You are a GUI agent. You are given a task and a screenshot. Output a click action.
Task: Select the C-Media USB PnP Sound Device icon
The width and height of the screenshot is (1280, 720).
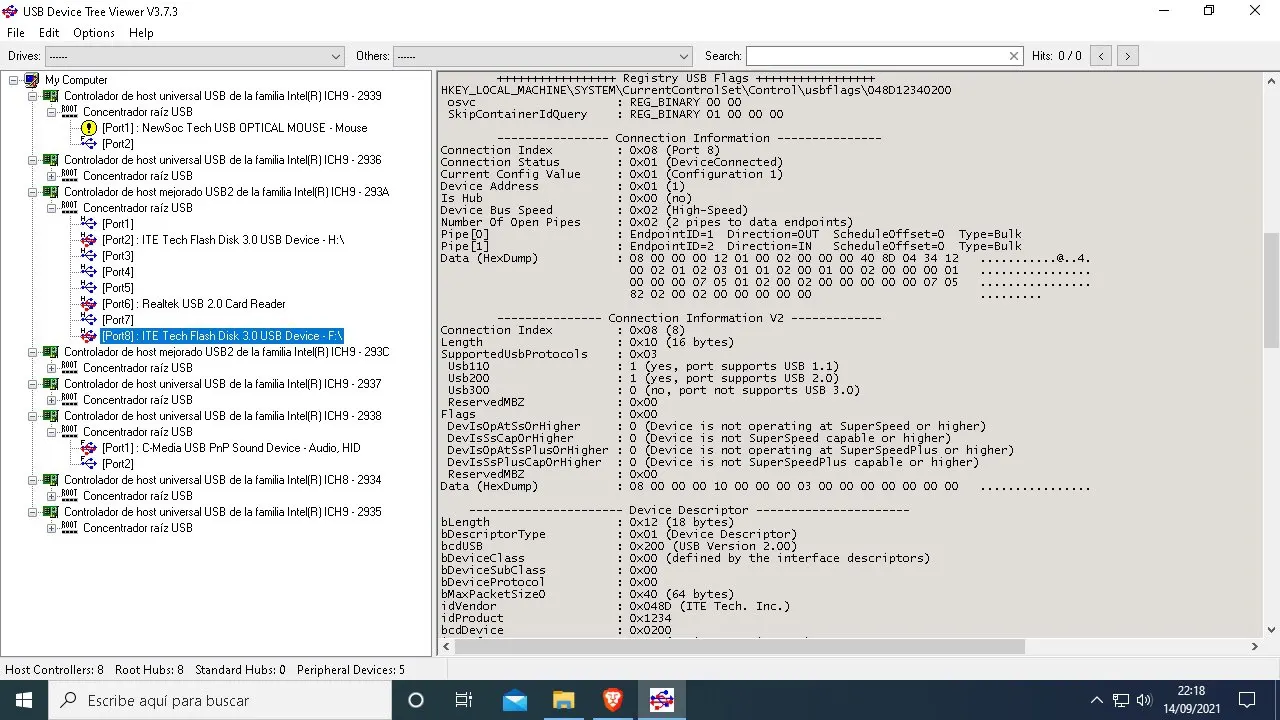tap(89, 448)
